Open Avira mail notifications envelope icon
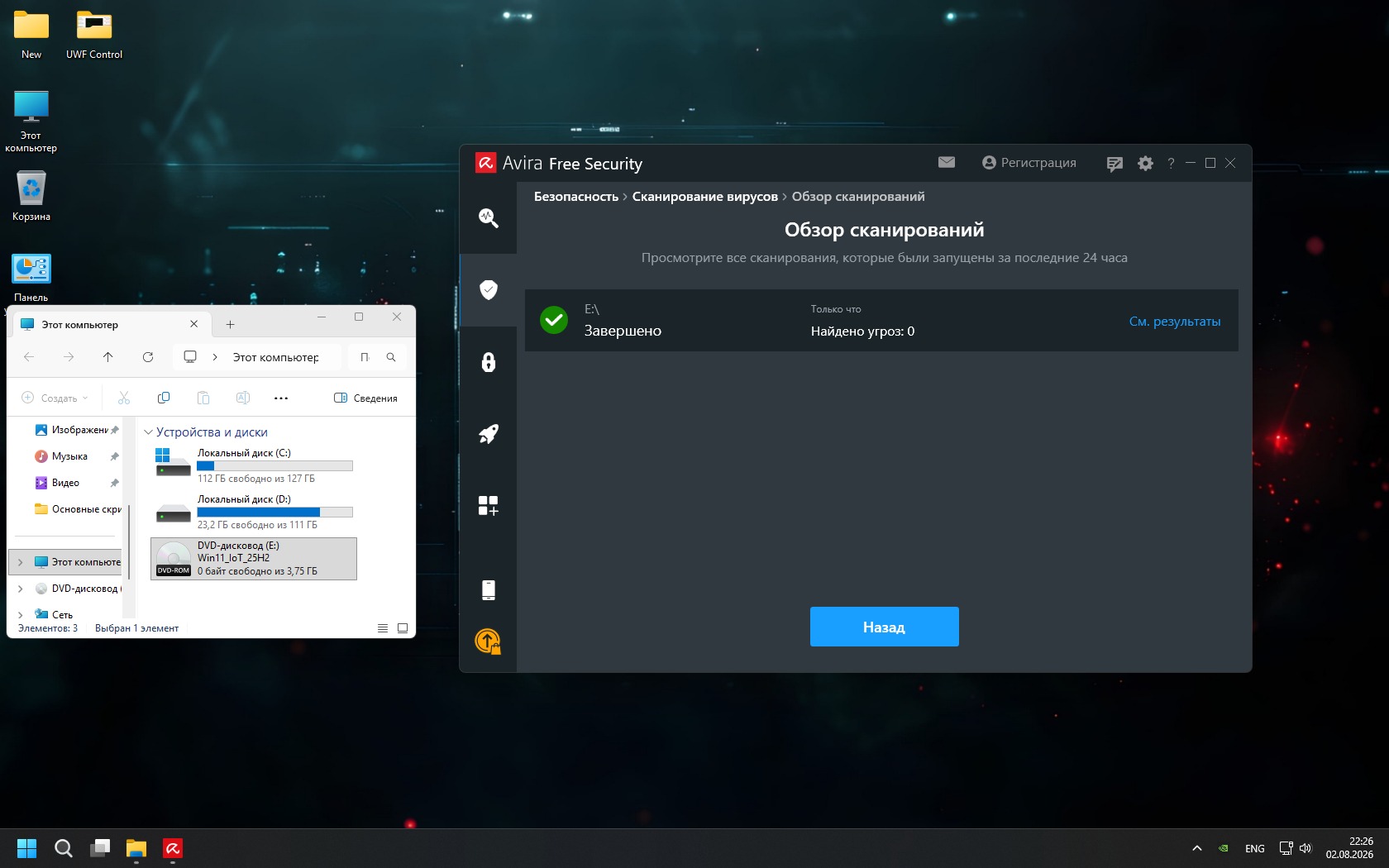Viewport: 1389px width, 868px height. (947, 163)
